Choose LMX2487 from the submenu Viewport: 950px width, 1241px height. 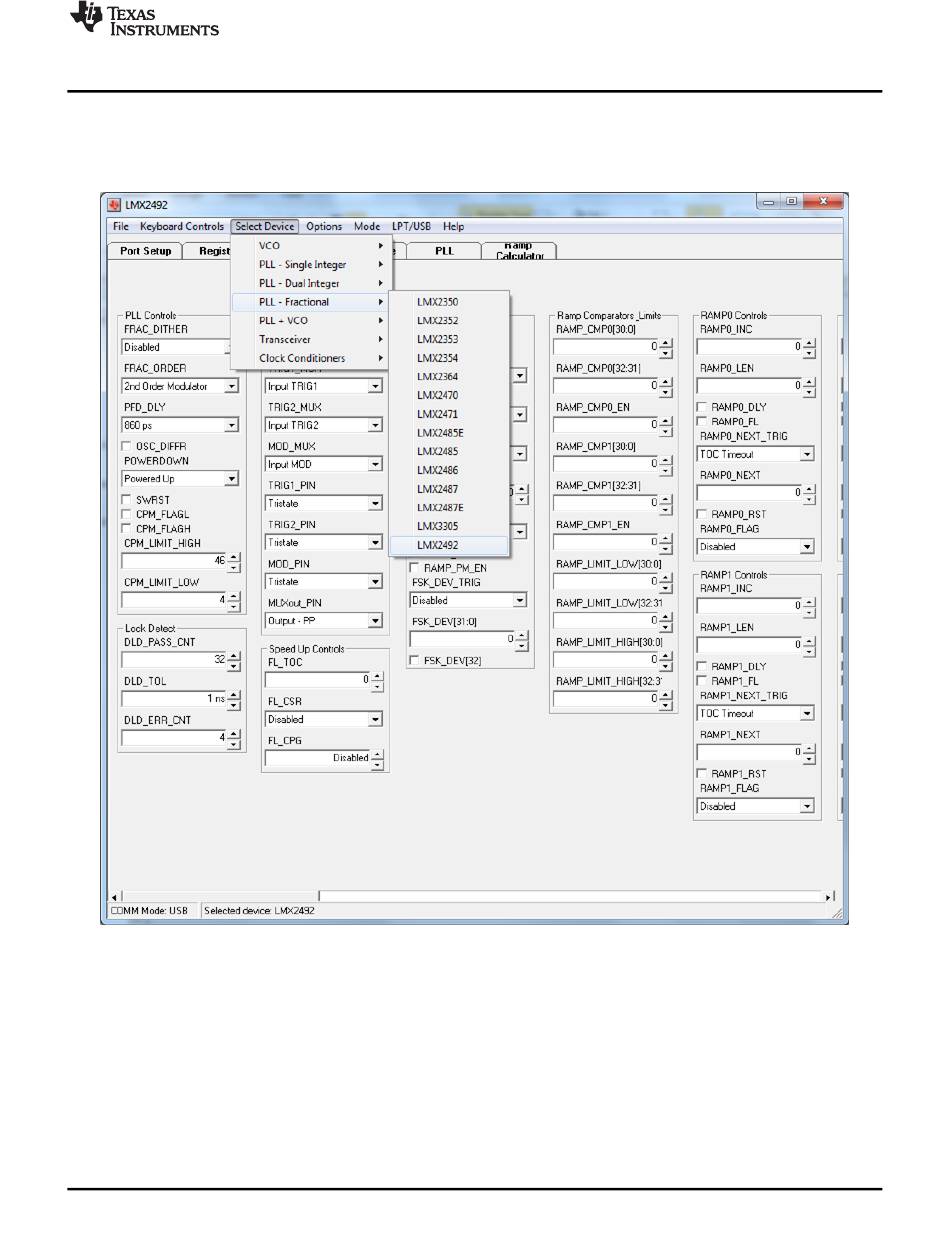click(449, 489)
